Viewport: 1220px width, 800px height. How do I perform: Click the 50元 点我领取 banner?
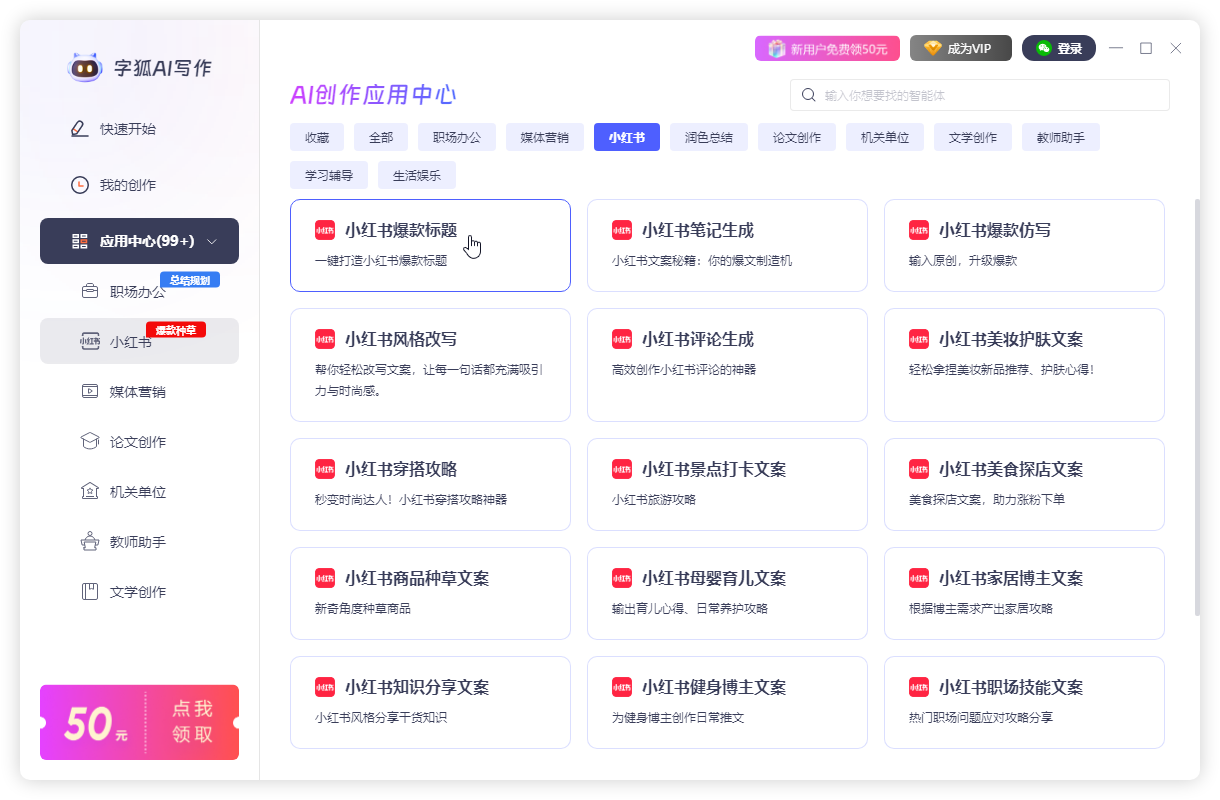(x=140, y=722)
